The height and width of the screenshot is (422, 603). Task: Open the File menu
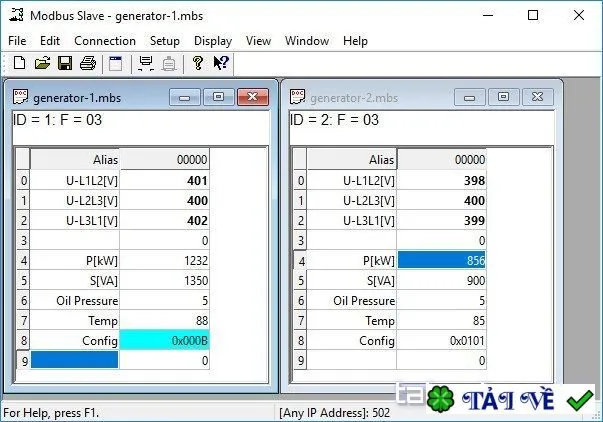click(17, 41)
